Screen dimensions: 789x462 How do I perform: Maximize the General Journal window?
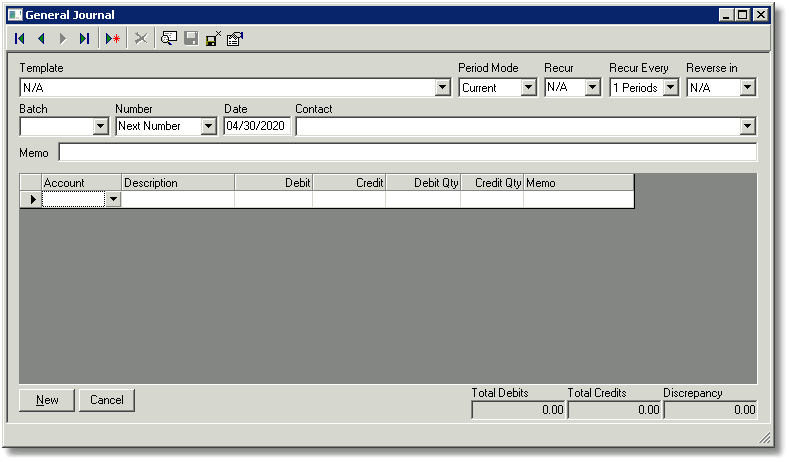(743, 15)
